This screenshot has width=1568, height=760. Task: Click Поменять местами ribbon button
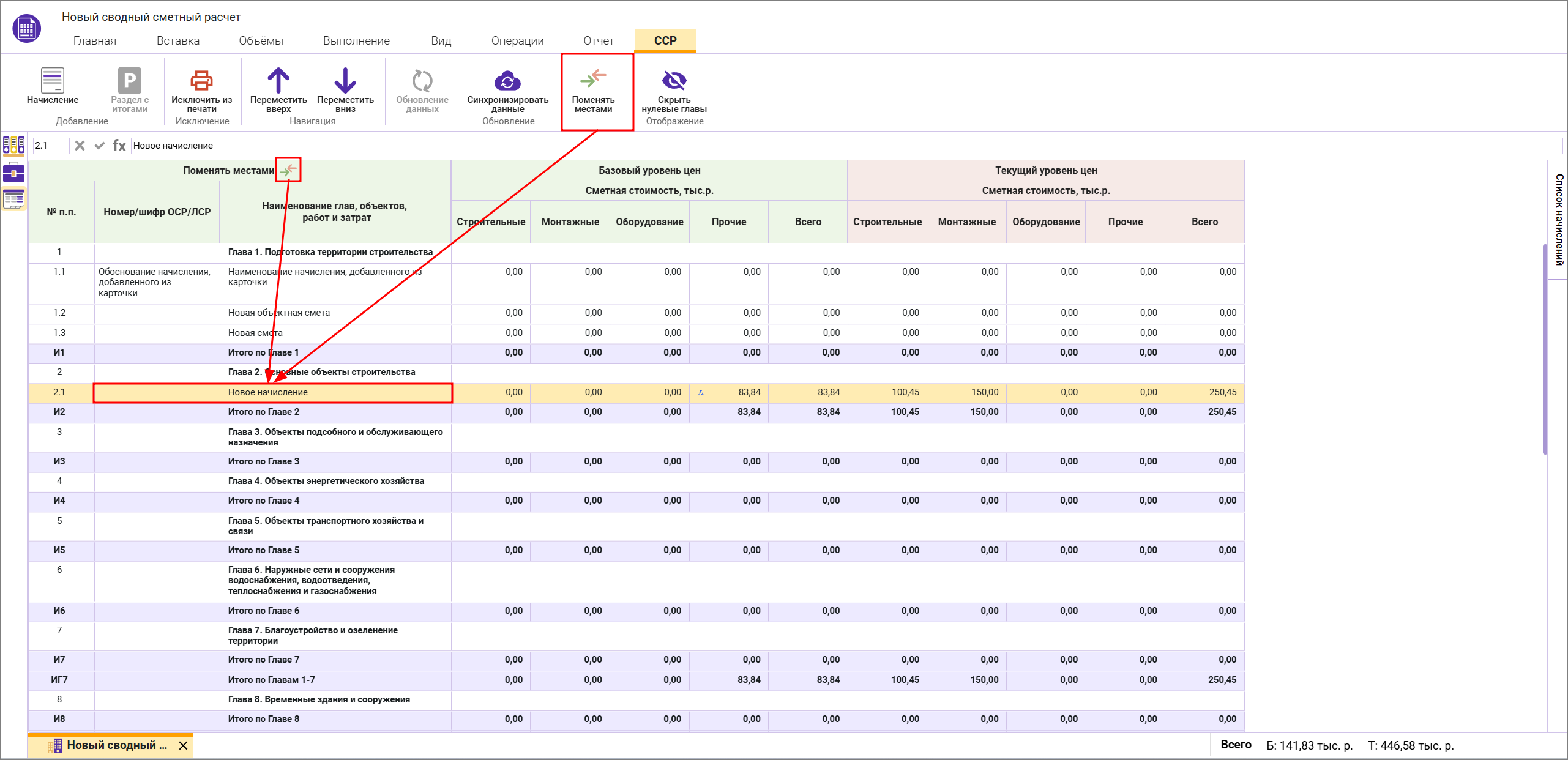pyautogui.click(x=593, y=90)
